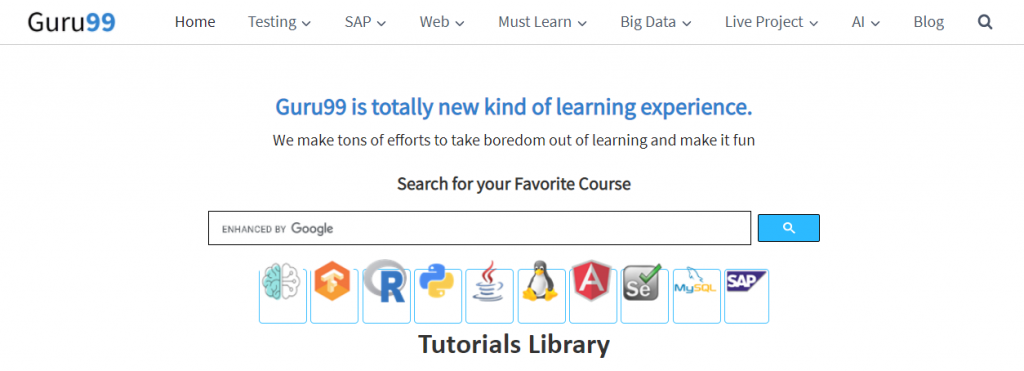The height and width of the screenshot is (371, 1024).
Task: Click the blue search submit button
Action: tap(788, 228)
